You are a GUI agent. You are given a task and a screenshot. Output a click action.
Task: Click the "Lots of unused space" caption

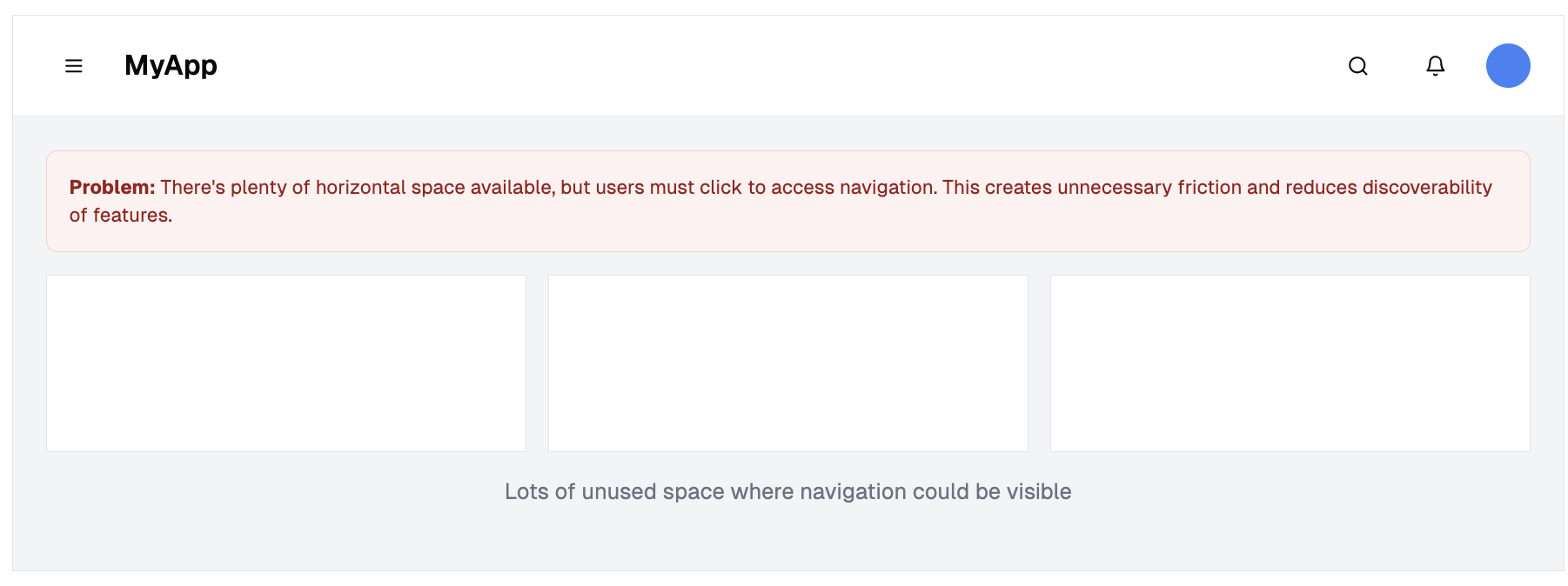point(788,492)
